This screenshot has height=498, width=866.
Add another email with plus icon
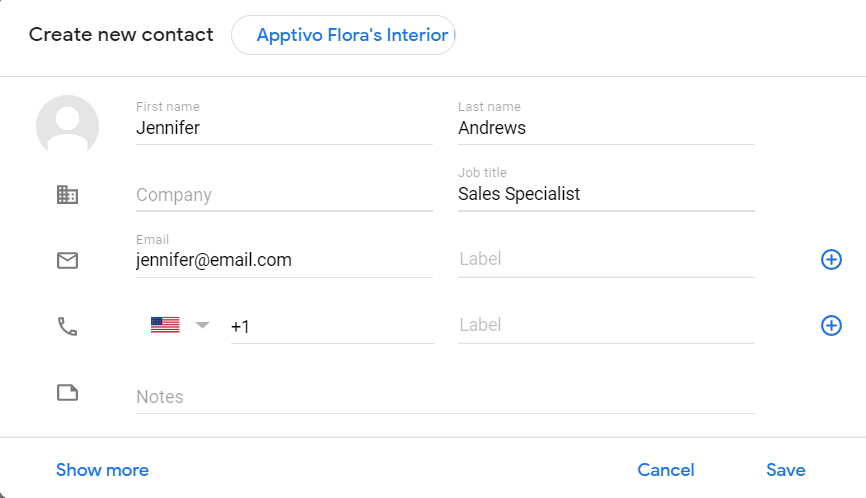click(x=831, y=260)
